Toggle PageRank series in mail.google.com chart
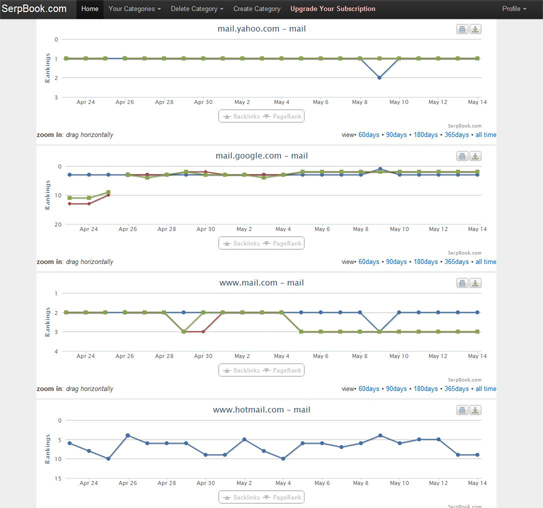Screen dimensions: 543x508 coord(282,243)
